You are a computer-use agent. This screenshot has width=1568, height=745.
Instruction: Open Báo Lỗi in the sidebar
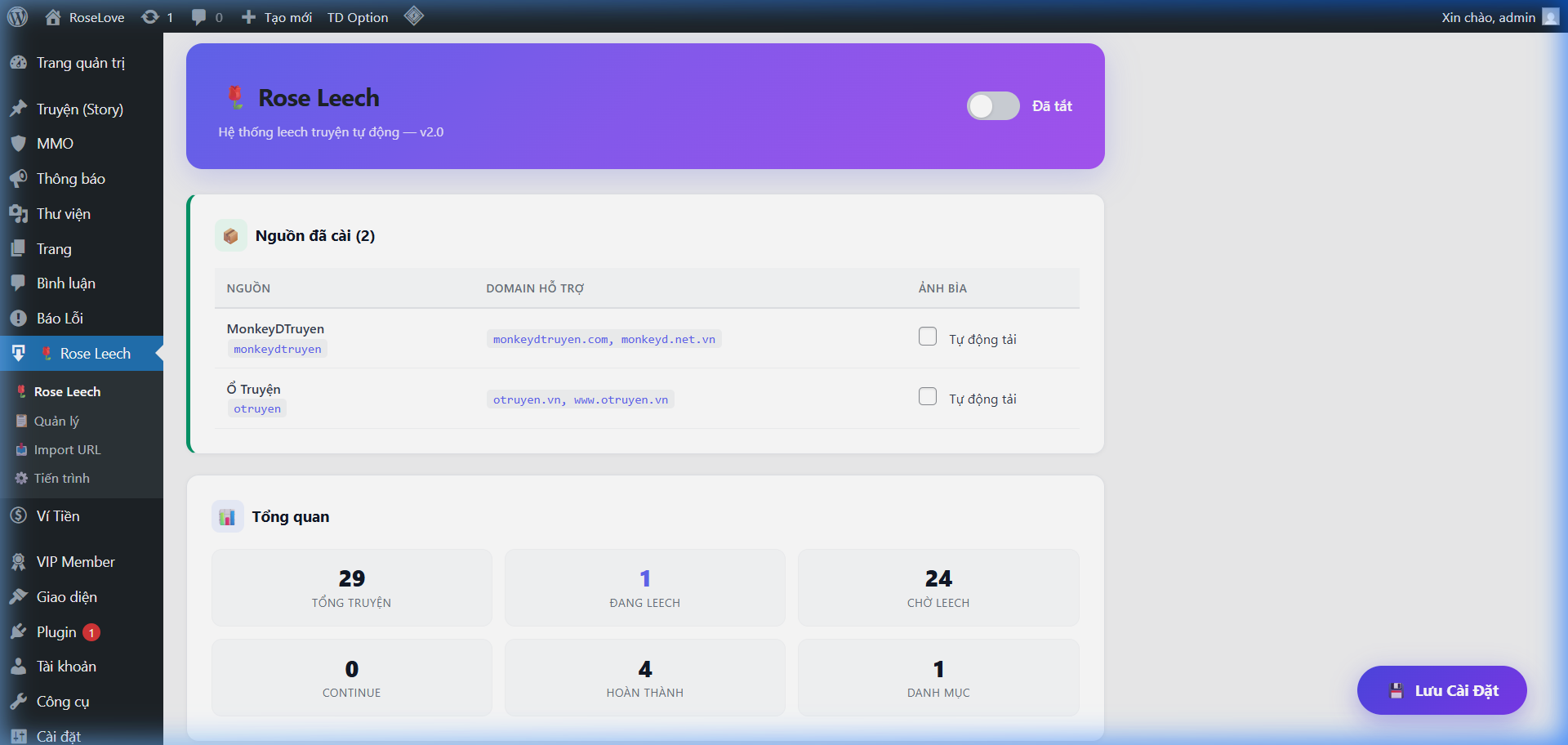pyautogui.click(x=60, y=319)
